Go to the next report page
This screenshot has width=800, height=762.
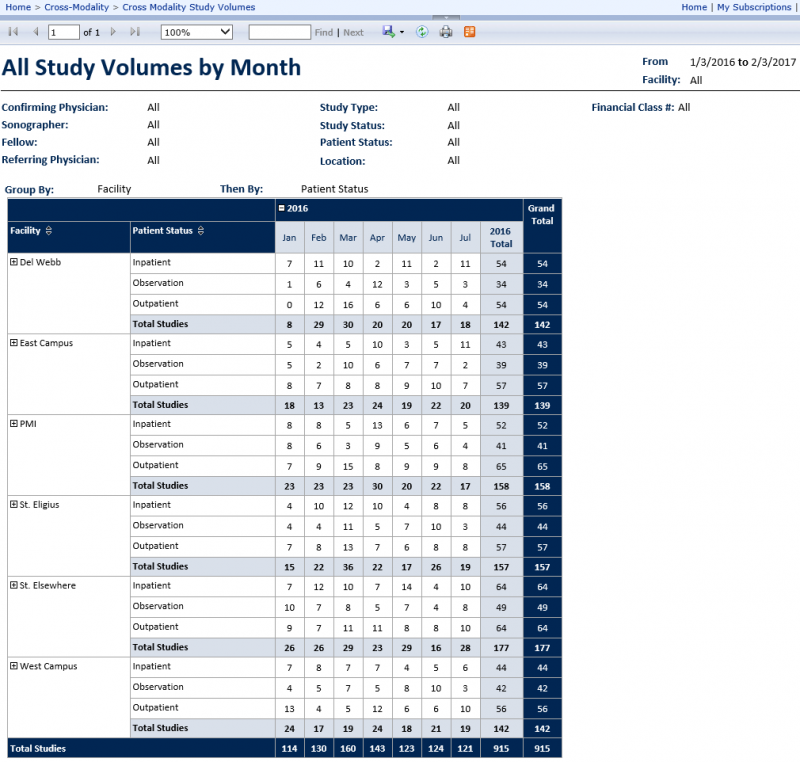point(113,32)
